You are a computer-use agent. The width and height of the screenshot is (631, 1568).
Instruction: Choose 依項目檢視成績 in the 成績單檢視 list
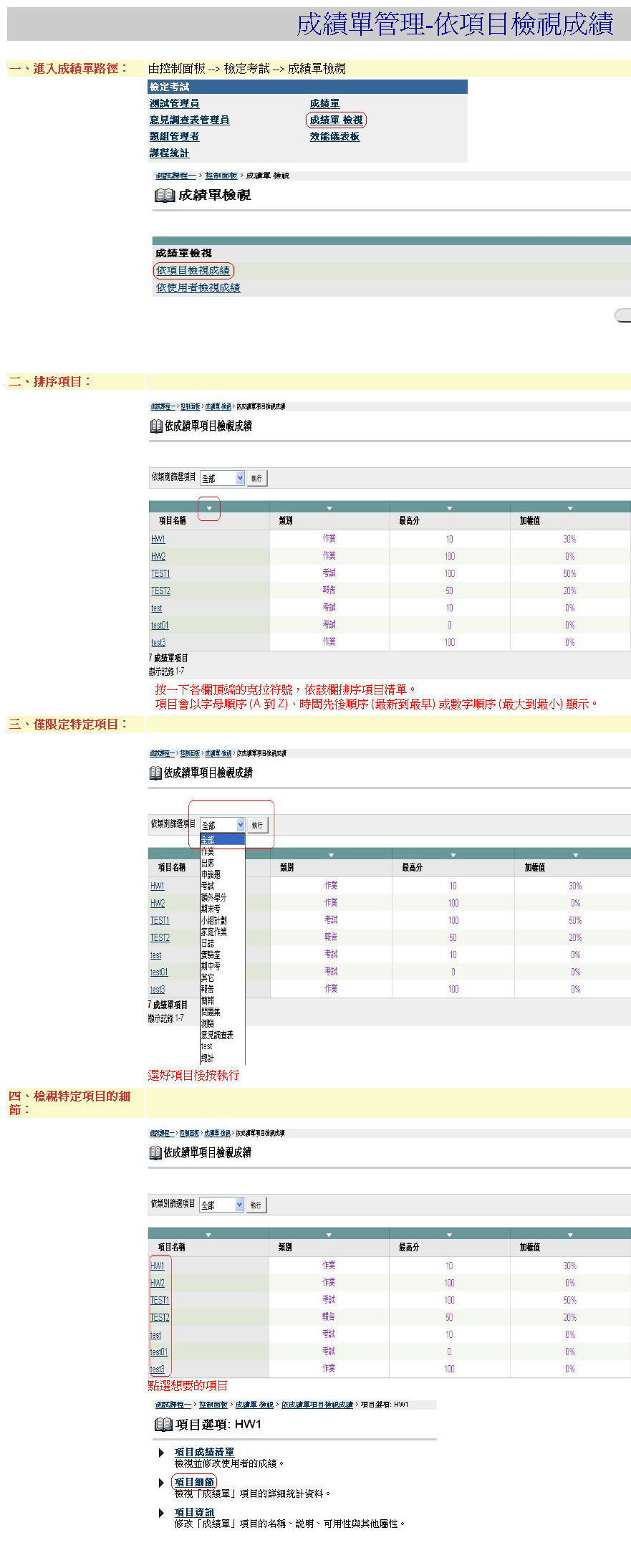click(193, 270)
